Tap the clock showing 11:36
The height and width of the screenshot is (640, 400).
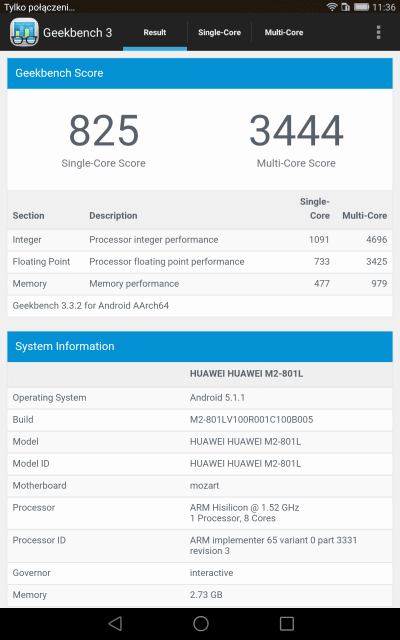pyautogui.click(x=384, y=7)
